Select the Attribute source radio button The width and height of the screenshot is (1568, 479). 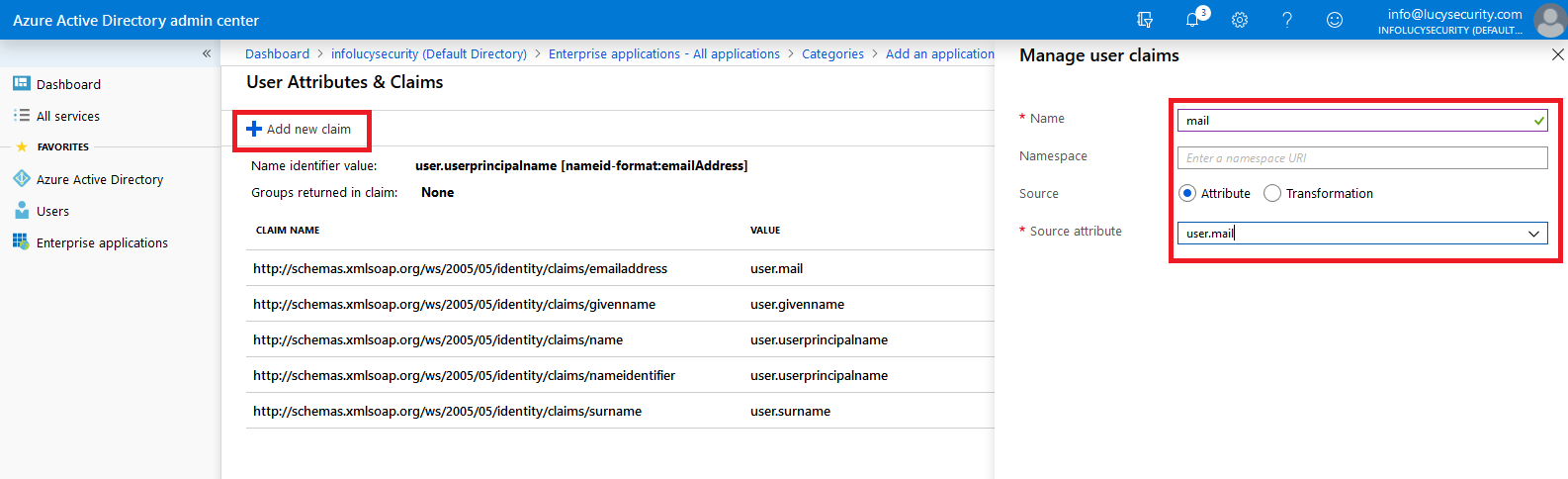1187,193
